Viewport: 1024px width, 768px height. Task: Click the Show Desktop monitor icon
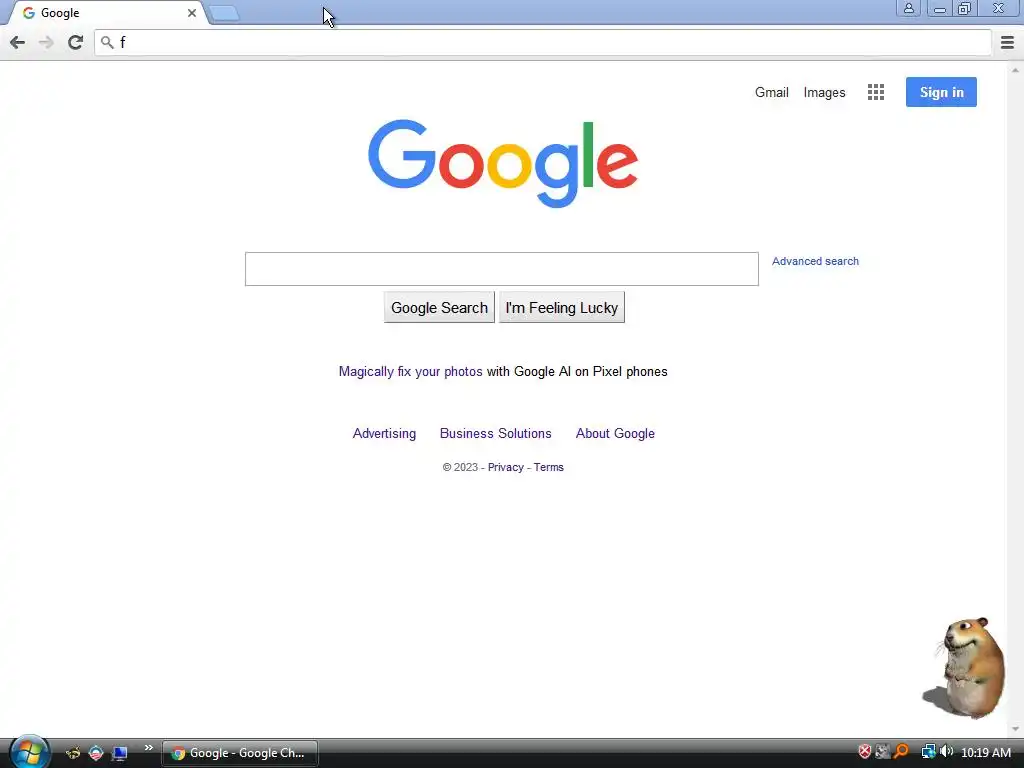click(120, 753)
